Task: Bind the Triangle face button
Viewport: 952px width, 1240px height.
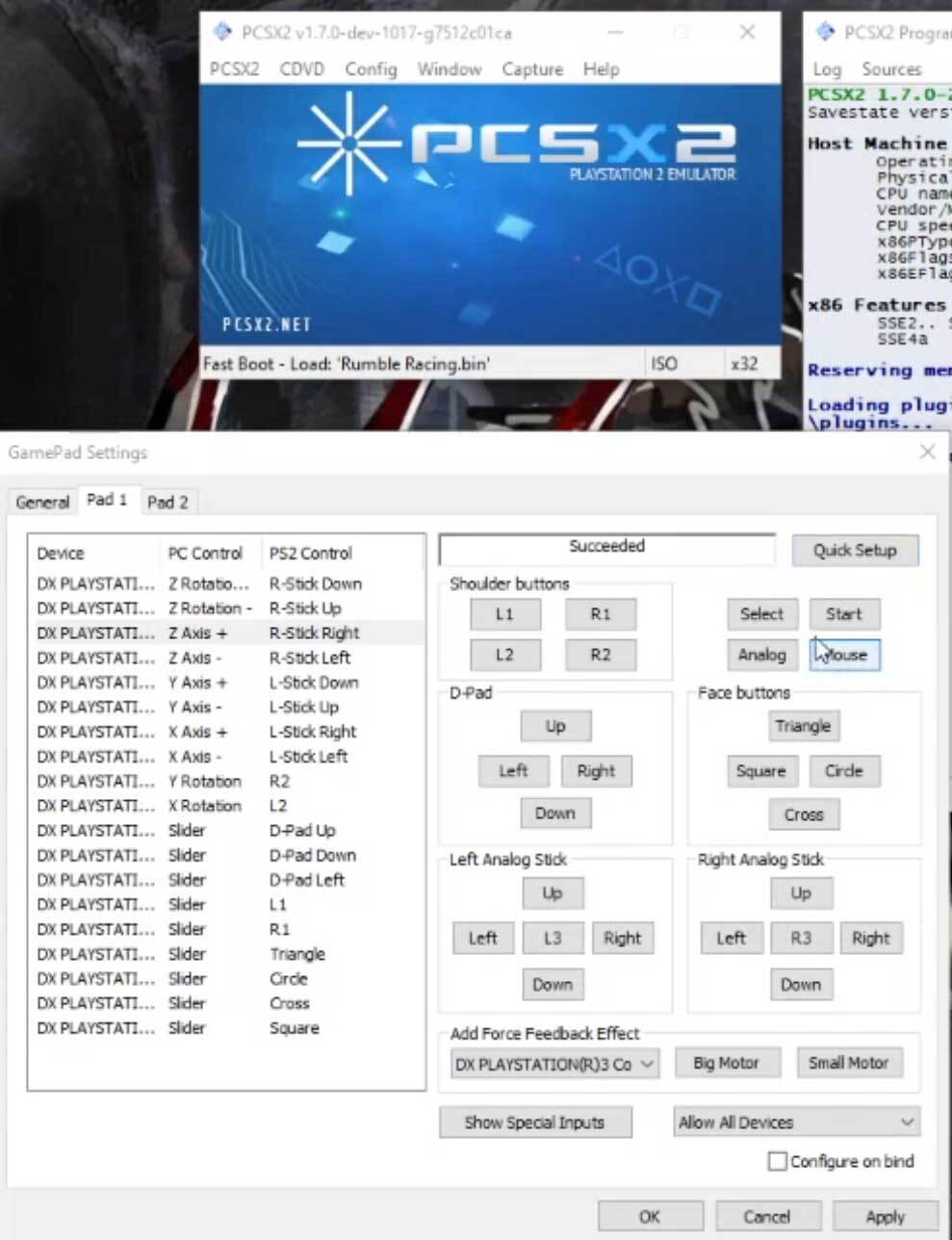Action: 803,726
